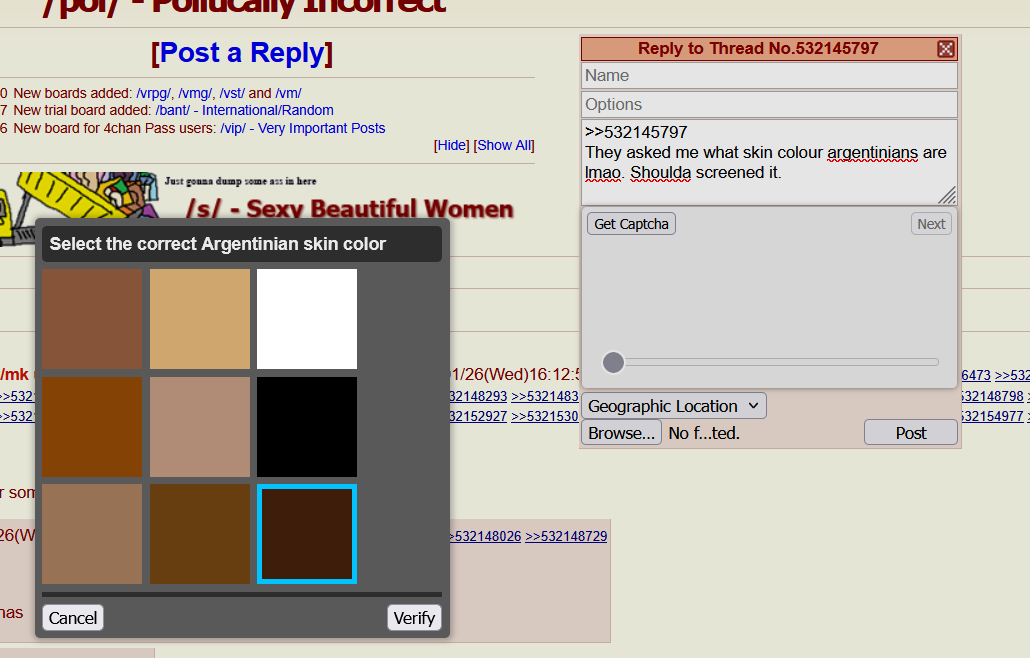1030x658 pixels.
Task: Select the highlighted darkest brown swatch
Action: tap(307, 534)
